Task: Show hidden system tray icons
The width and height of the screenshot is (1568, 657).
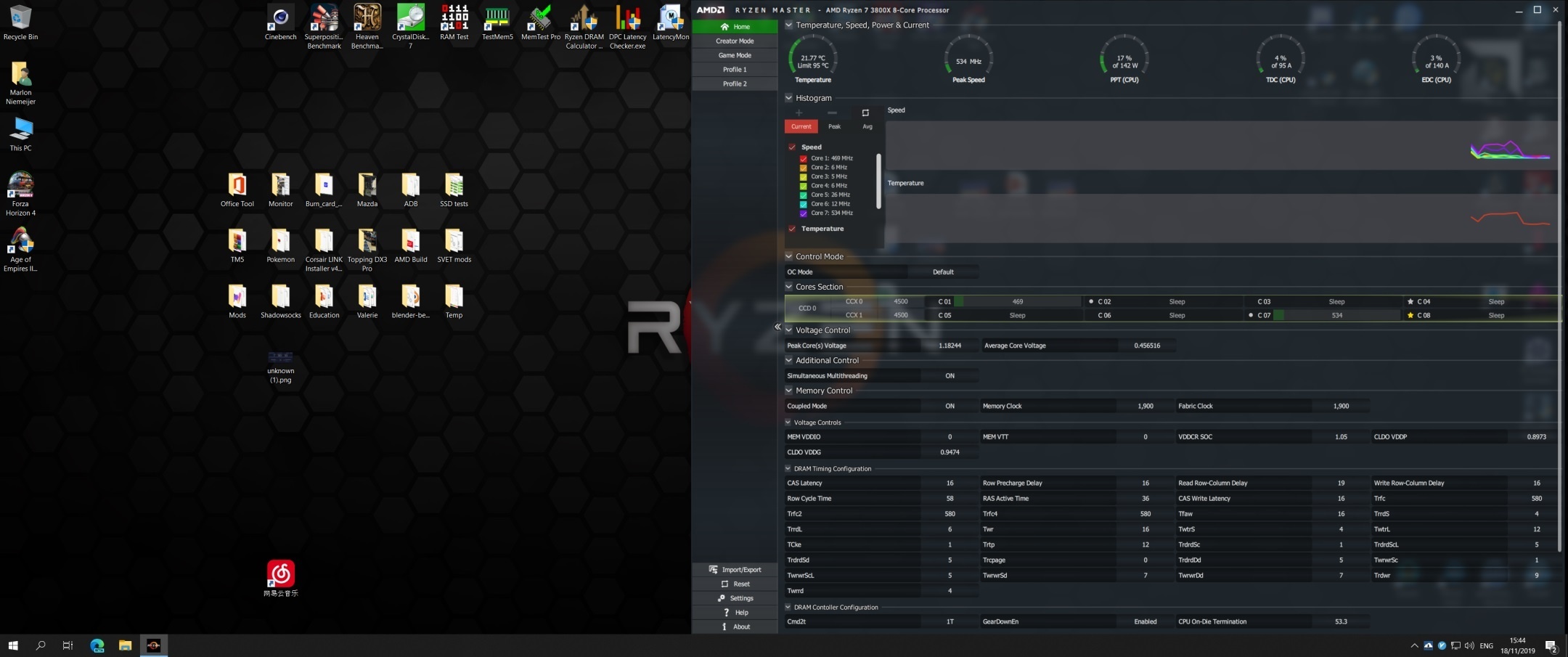Action: [1413, 645]
